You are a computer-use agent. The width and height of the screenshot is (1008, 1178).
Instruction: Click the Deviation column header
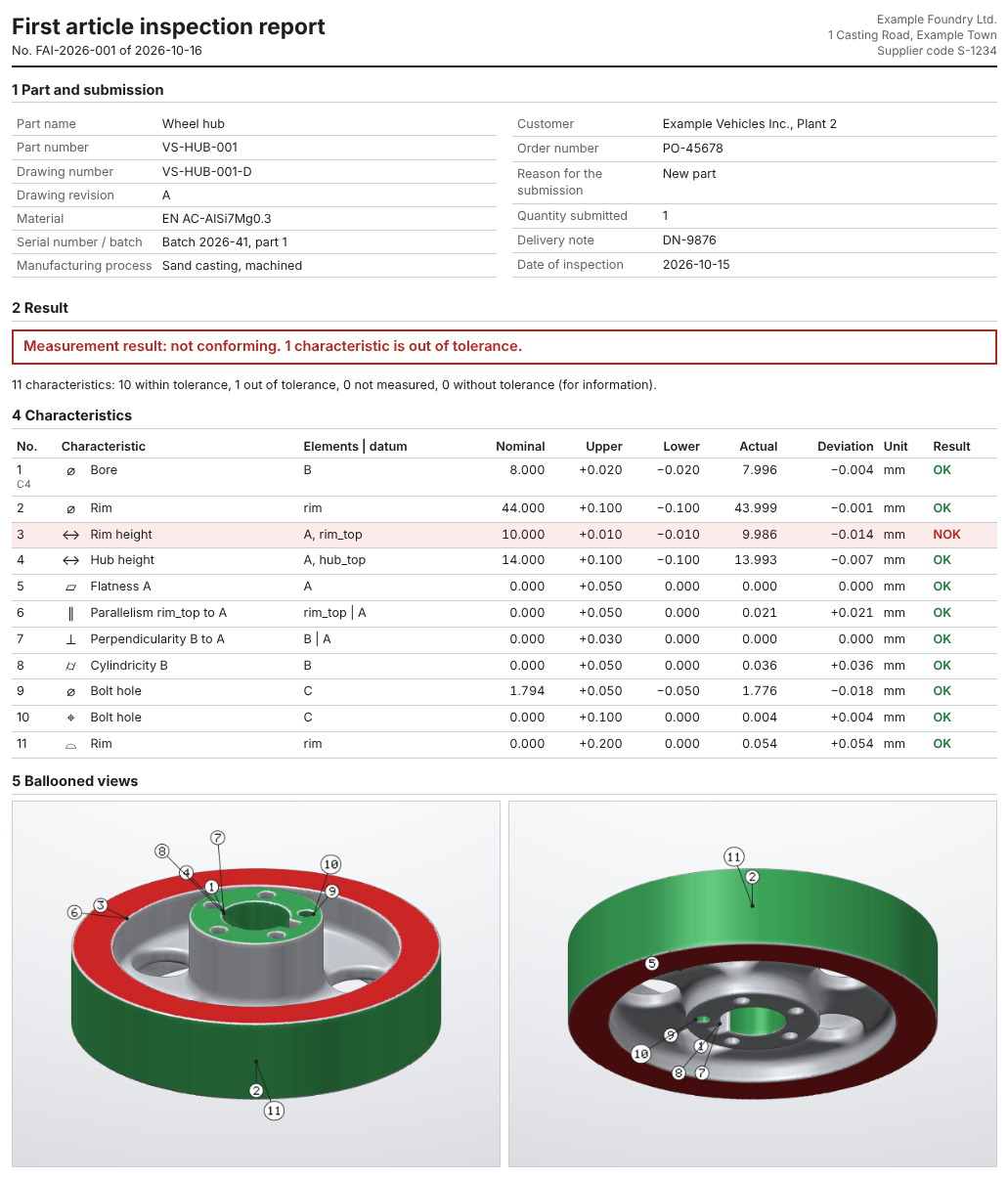[x=846, y=447]
